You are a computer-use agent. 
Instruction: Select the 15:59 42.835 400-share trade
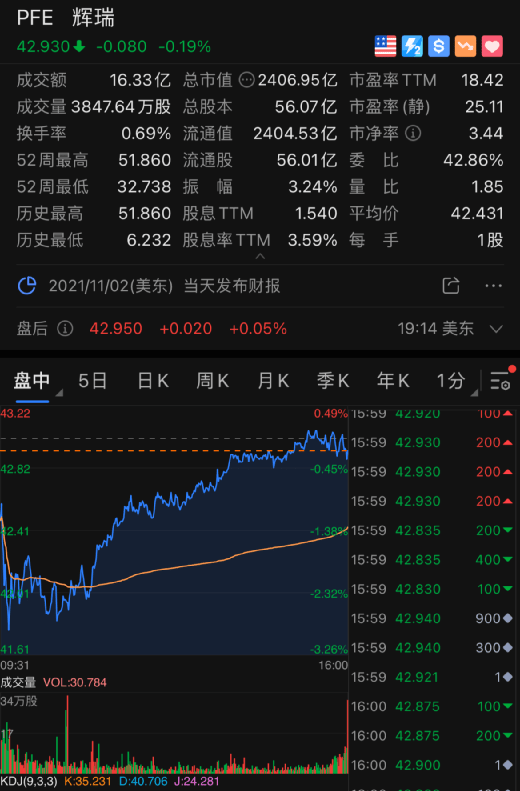pyautogui.click(x=433, y=559)
